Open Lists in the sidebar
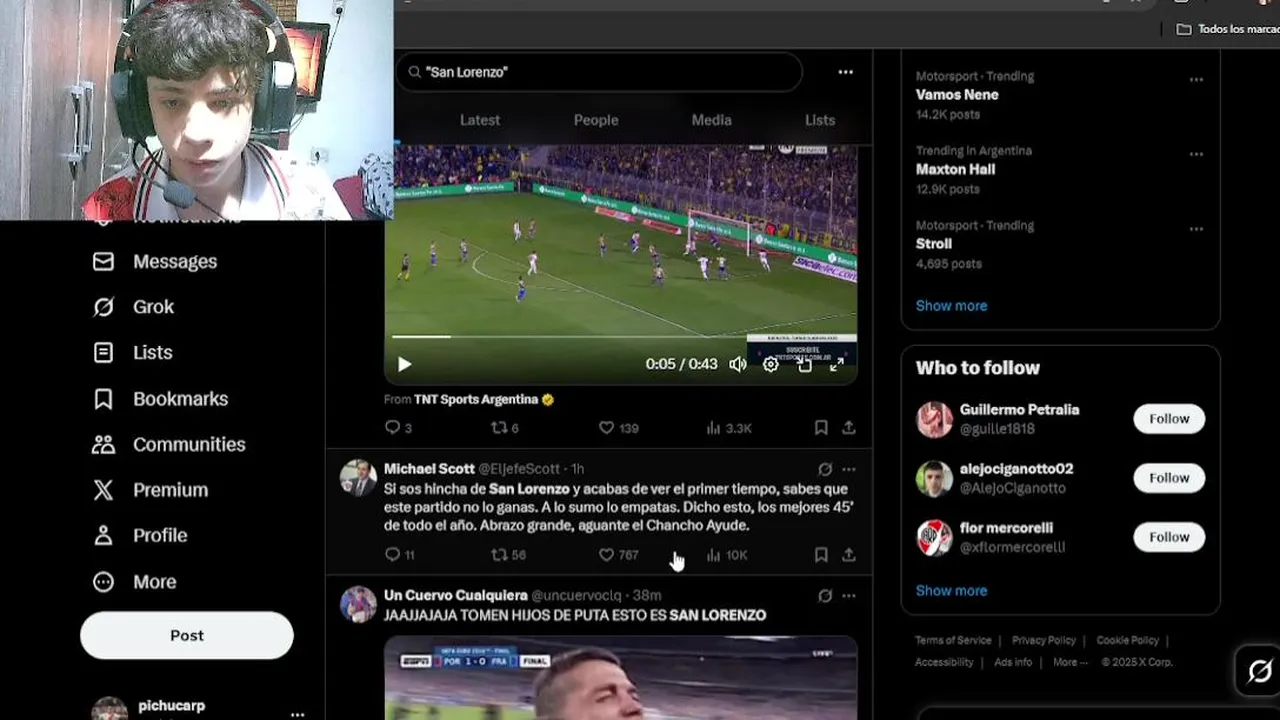This screenshot has width=1280, height=720. click(132, 353)
